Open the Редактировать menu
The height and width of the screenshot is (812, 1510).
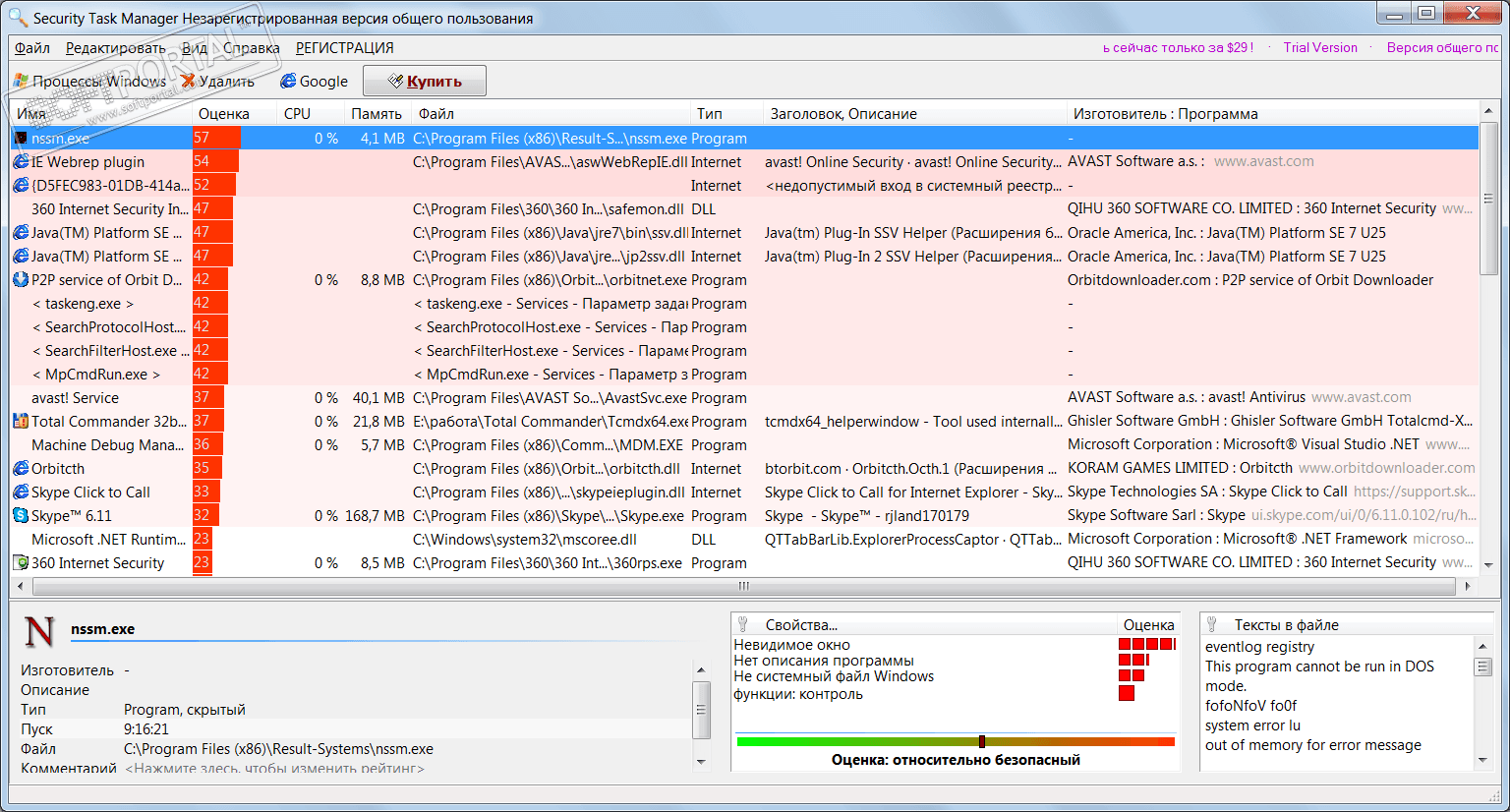click(116, 48)
